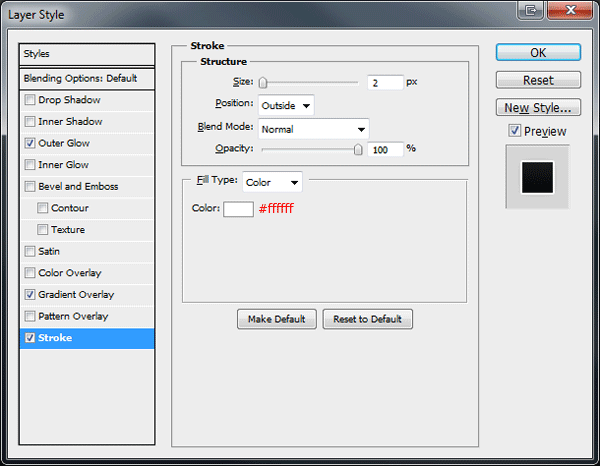Select the Texture label in styles list
This screenshot has width=600, height=466.
[68, 230]
